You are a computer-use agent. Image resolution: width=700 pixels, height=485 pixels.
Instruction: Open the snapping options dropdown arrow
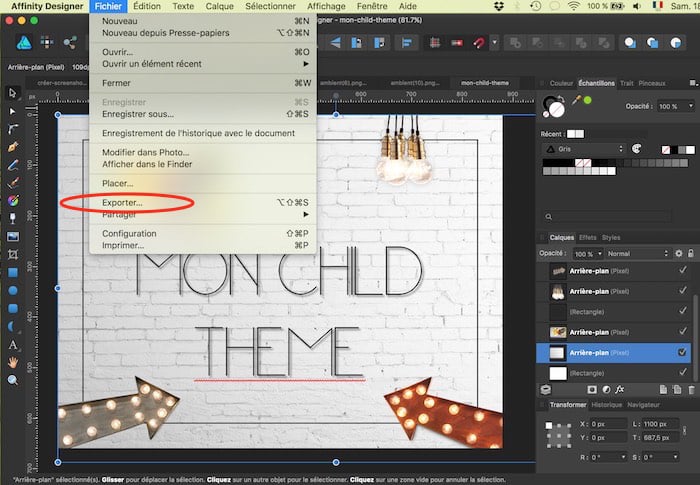tap(494, 43)
